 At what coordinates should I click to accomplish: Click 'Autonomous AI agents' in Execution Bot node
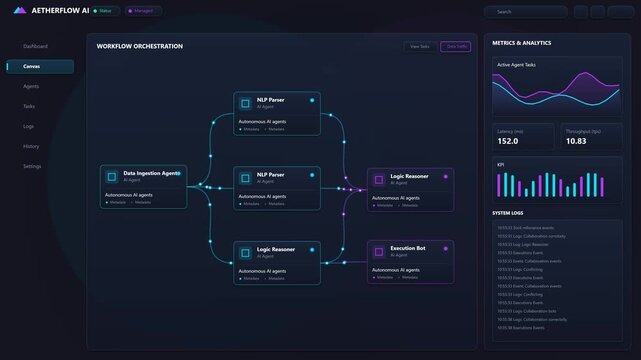(x=395, y=270)
